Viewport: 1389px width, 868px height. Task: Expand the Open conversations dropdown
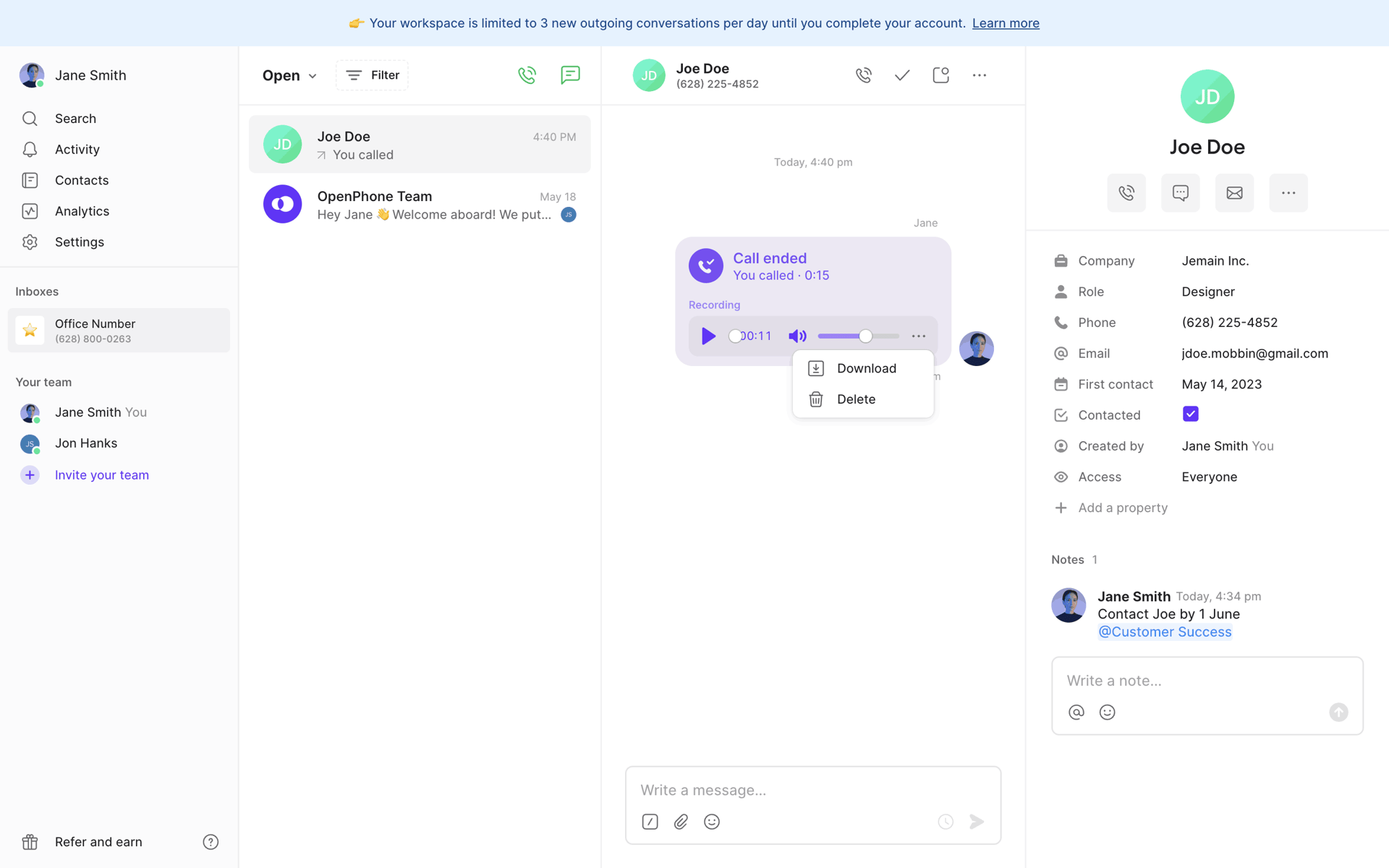pos(289,75)
